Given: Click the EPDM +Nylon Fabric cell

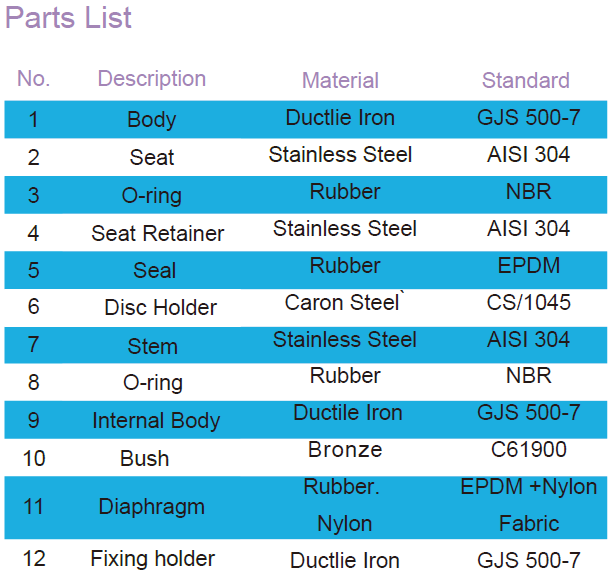Looking at the screenshot, I should coord(529,505).
